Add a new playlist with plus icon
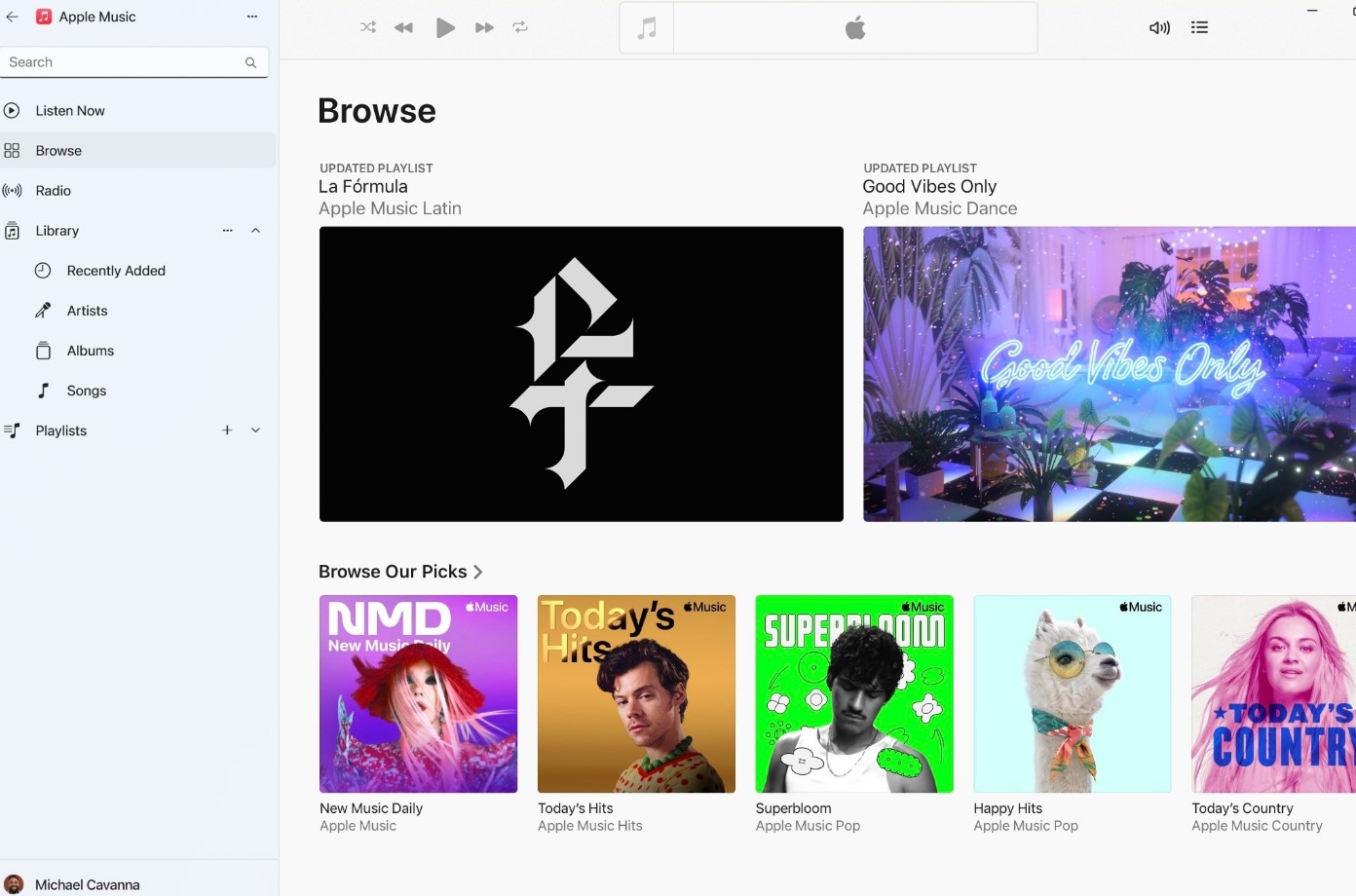 pyautogui.click(x=227, y=429)
